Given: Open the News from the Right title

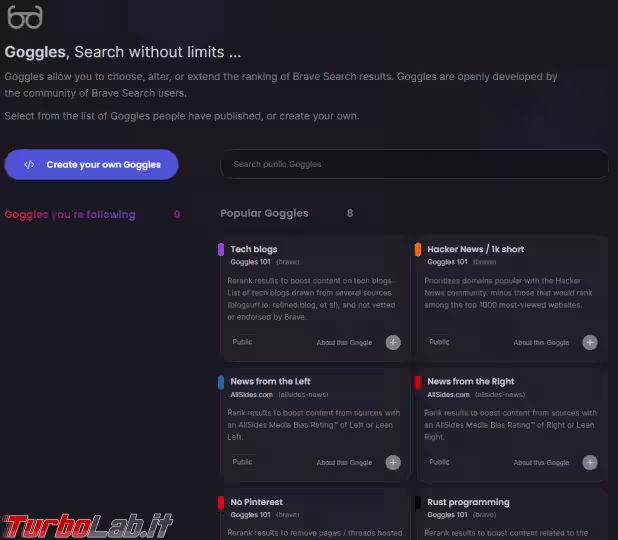Looking at the screenshot, I should pyautogui.click(x=471, y=382).
